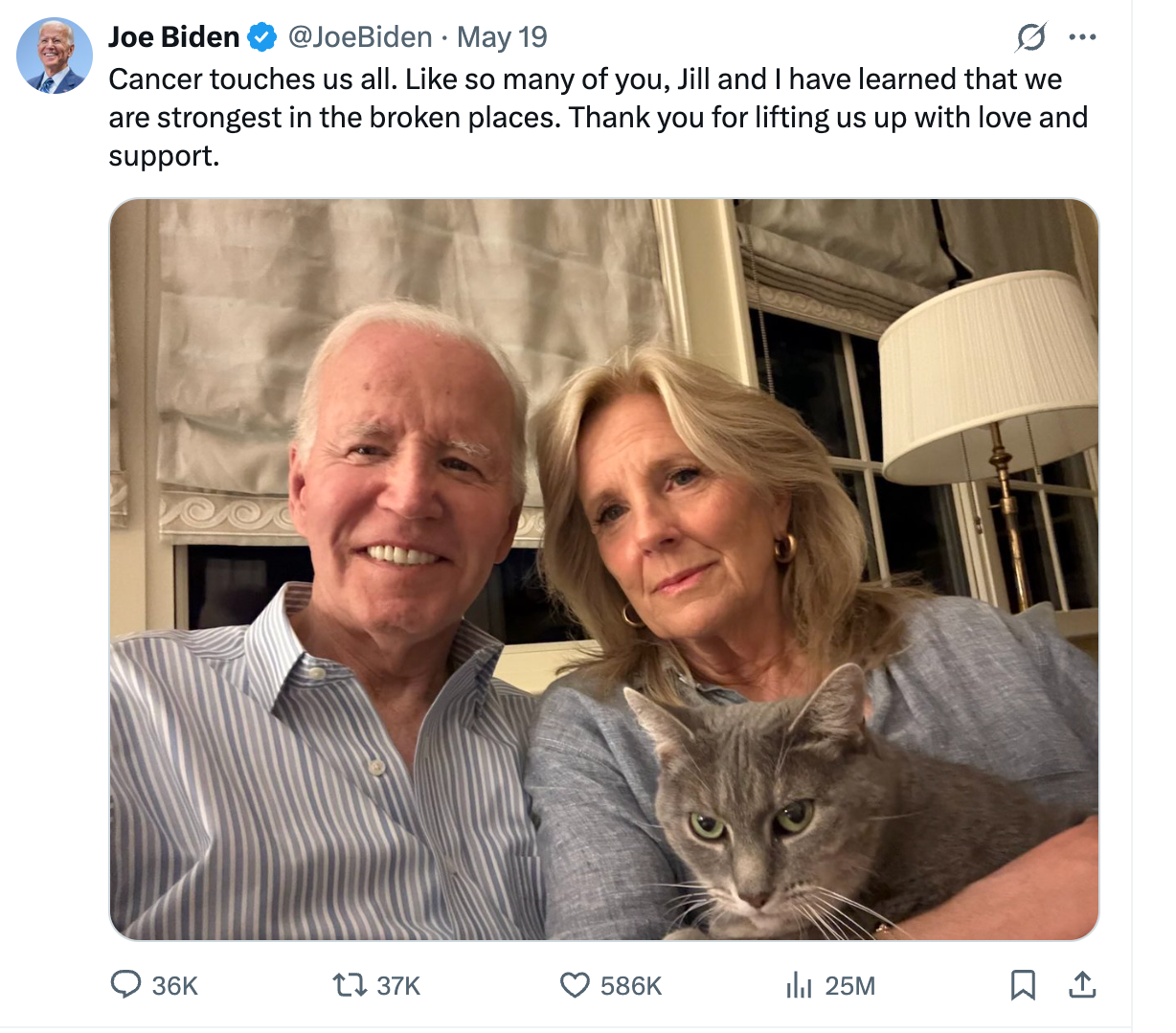Click the repost arrows icon
1176x1033 pixels.
coord(349,984)
